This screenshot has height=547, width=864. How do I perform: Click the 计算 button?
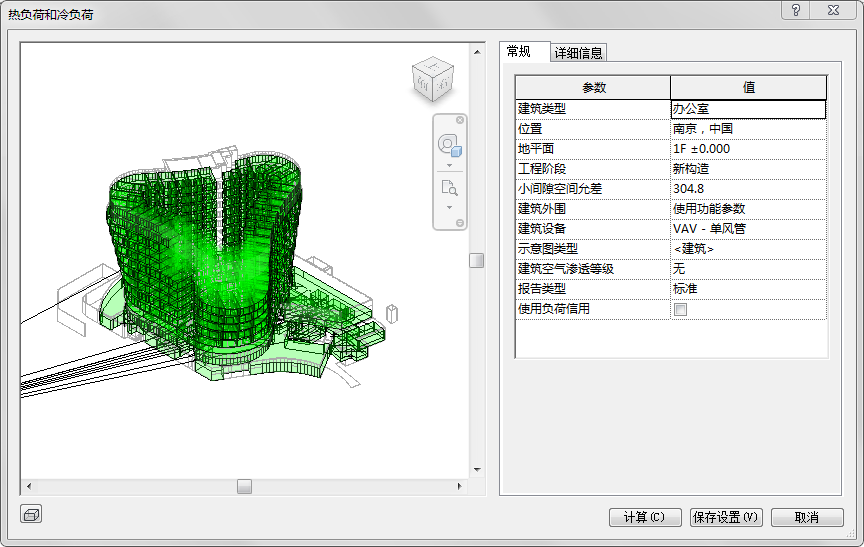(644, 517)
